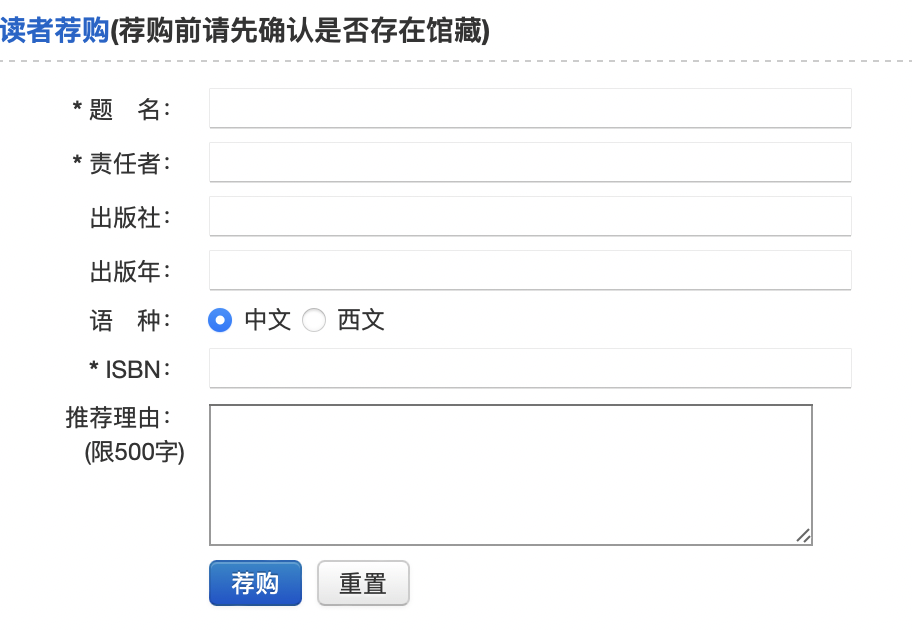Focus the 推荐理由 text area
This screenshot has width=912, height=630.
(x=510, y=474)
